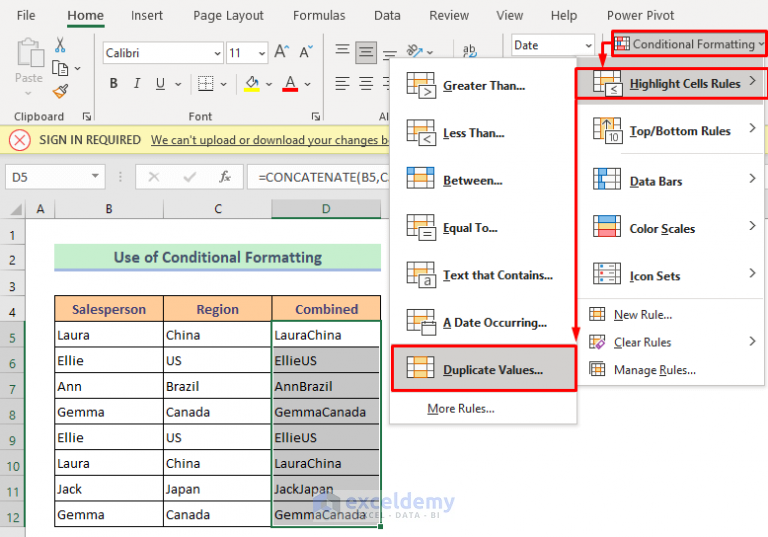Click the yellow Fill Color swatch

(x=252, y=84)
